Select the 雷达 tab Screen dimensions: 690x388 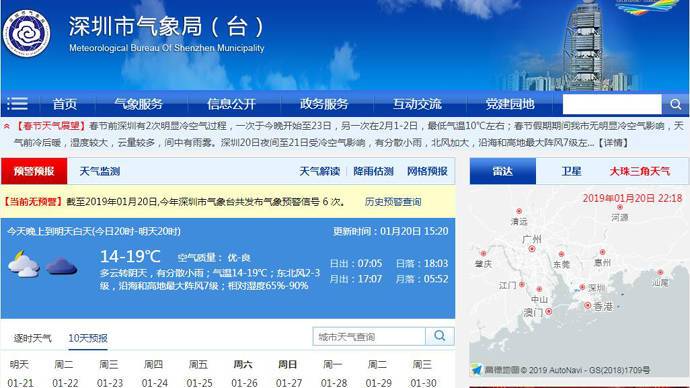pyautogui.click(x=503, y=171)
